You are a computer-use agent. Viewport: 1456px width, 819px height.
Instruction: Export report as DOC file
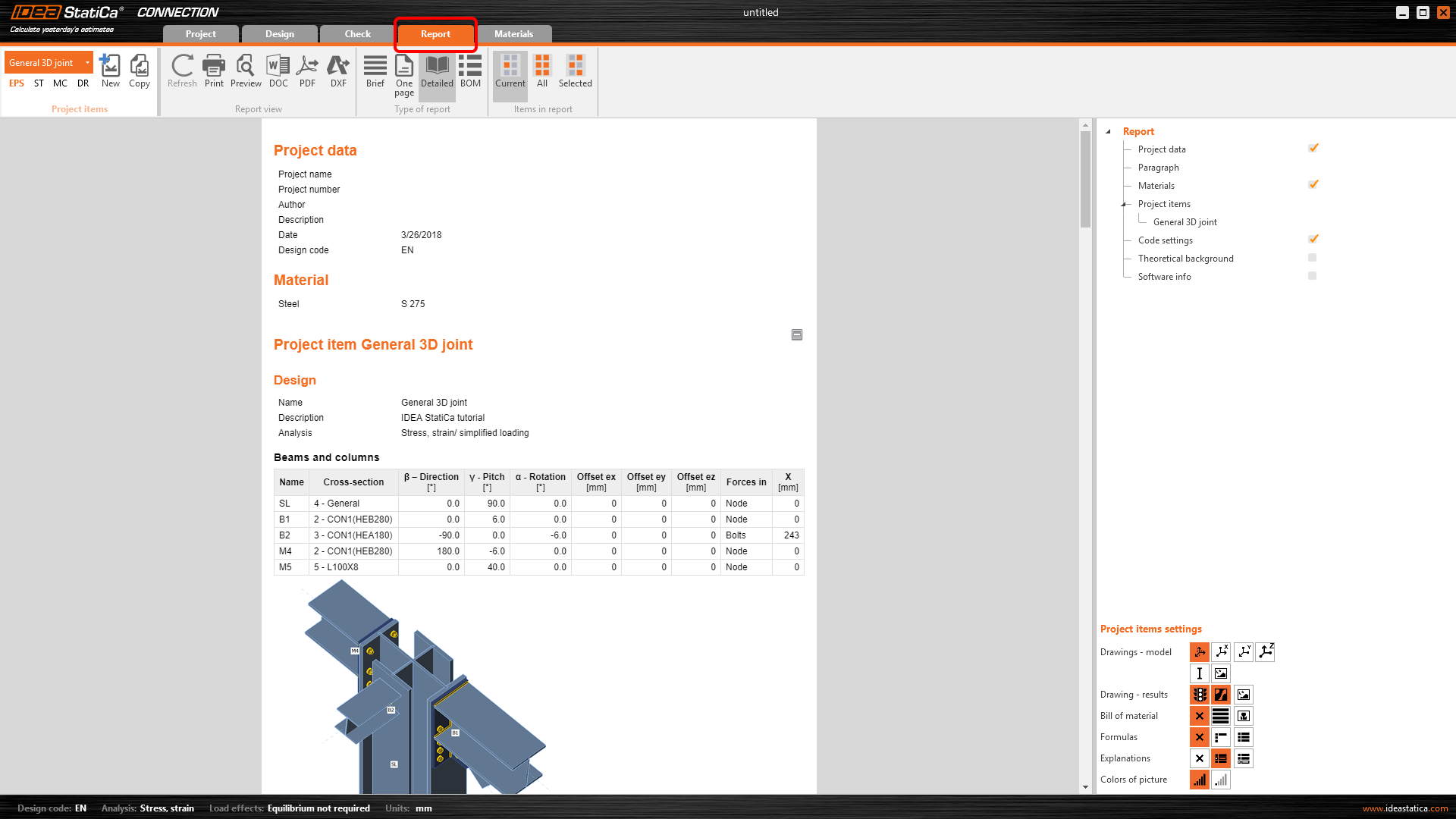(x=278, y=71)
